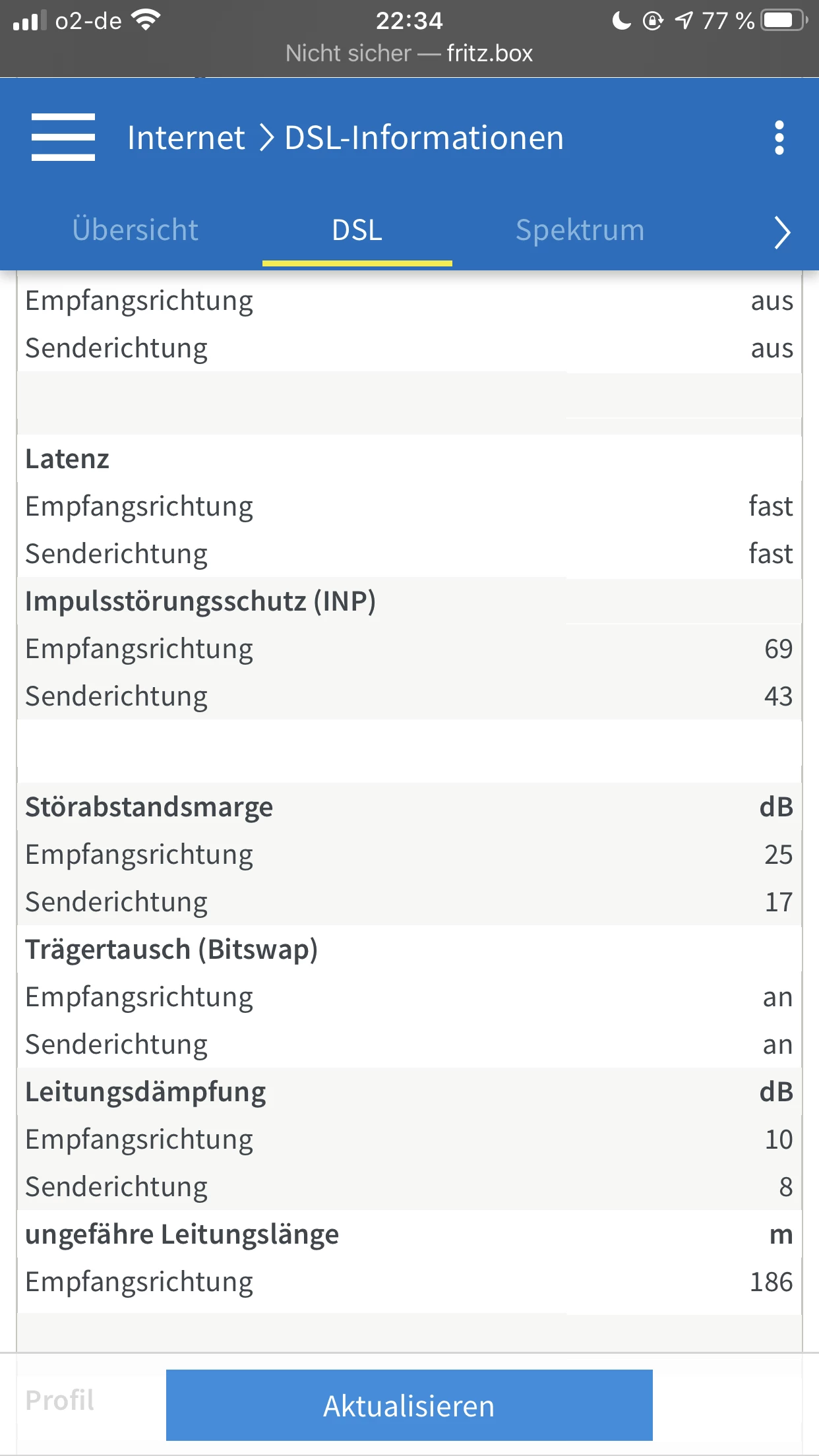Tap the location services arrow icon

pos(684,21)
